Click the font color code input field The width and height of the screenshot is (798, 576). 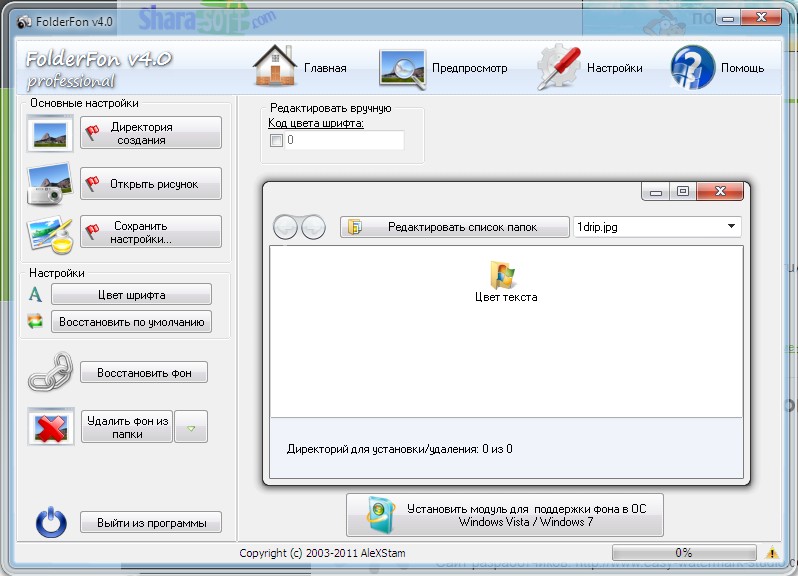(344, 140)
